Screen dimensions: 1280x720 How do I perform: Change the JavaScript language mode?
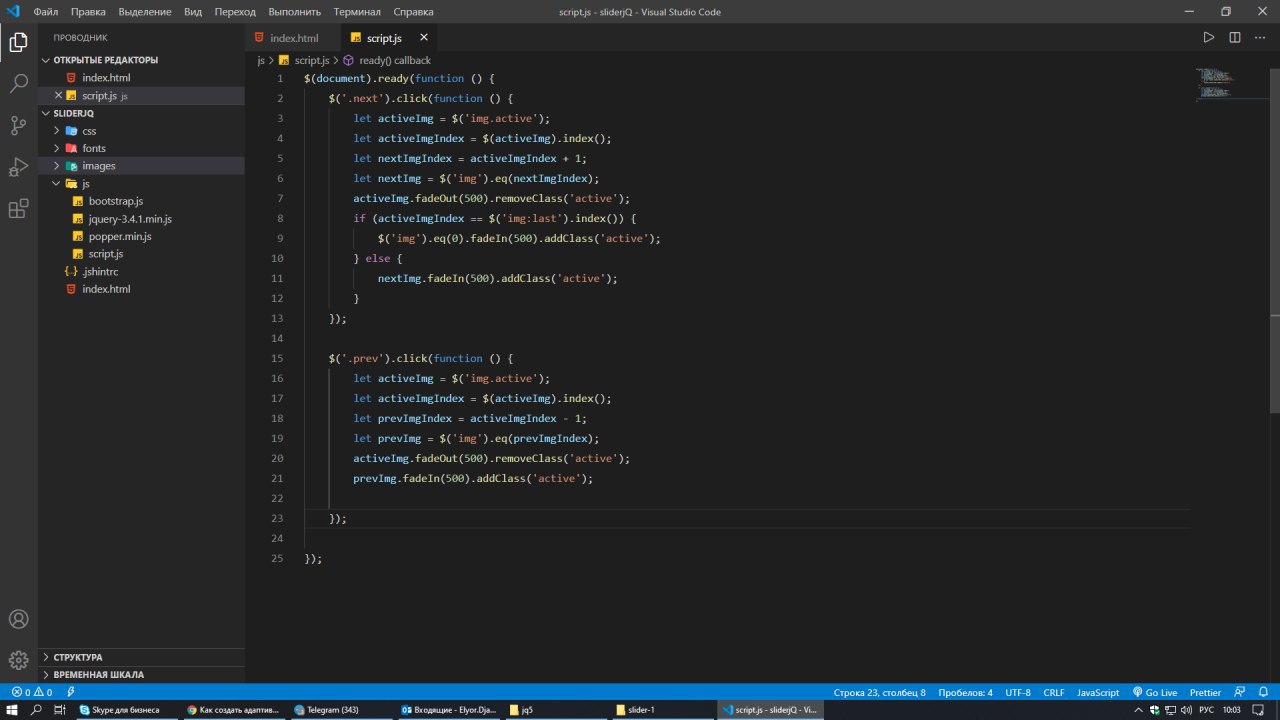pos(1097,692)
